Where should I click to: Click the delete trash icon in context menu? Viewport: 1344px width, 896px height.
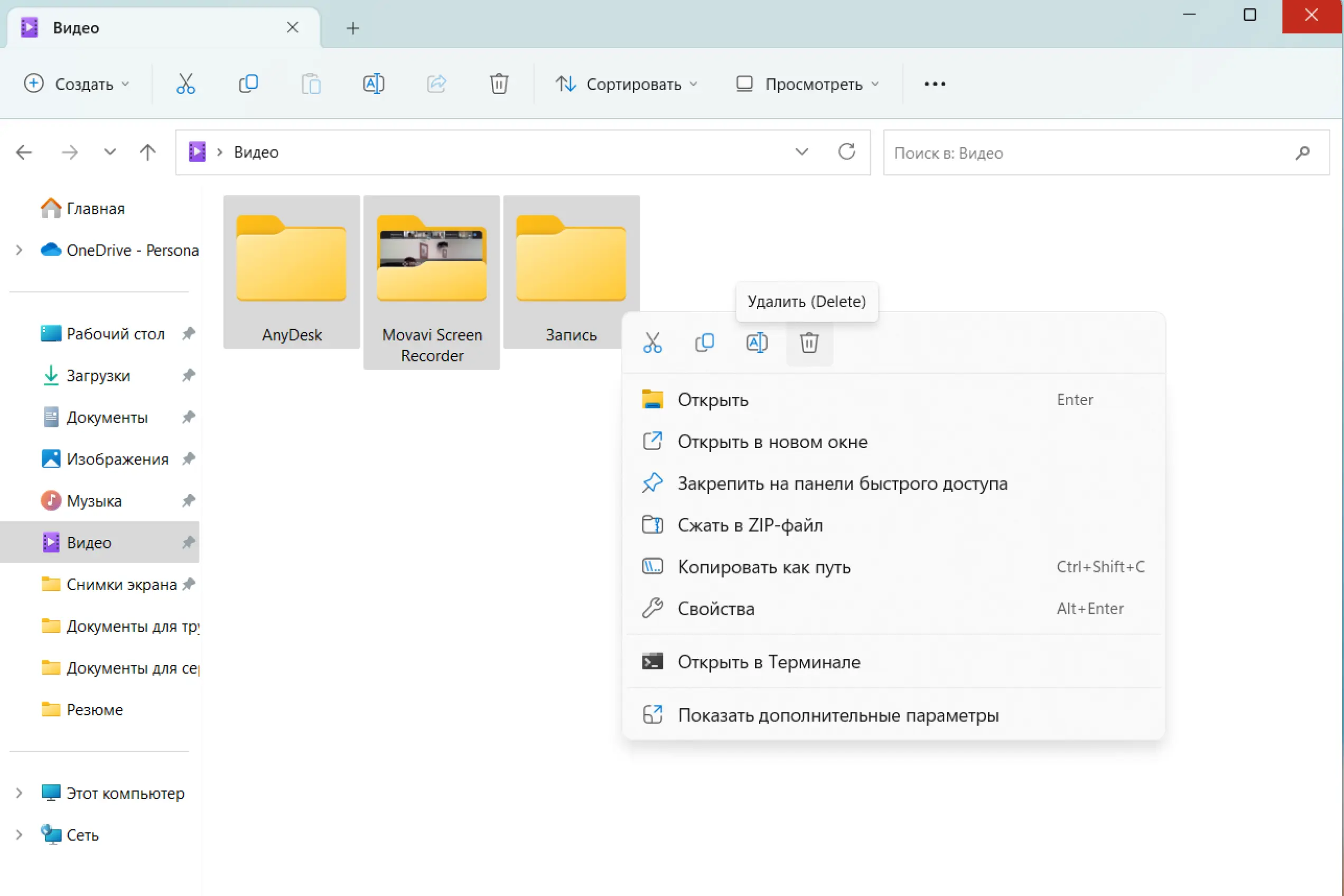coord(809,343)
